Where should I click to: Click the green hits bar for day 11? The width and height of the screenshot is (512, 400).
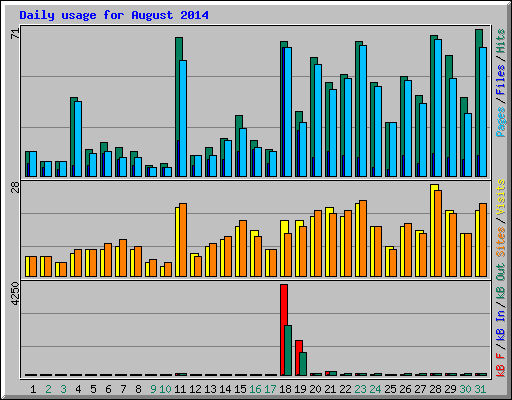[x=178, y=107]
